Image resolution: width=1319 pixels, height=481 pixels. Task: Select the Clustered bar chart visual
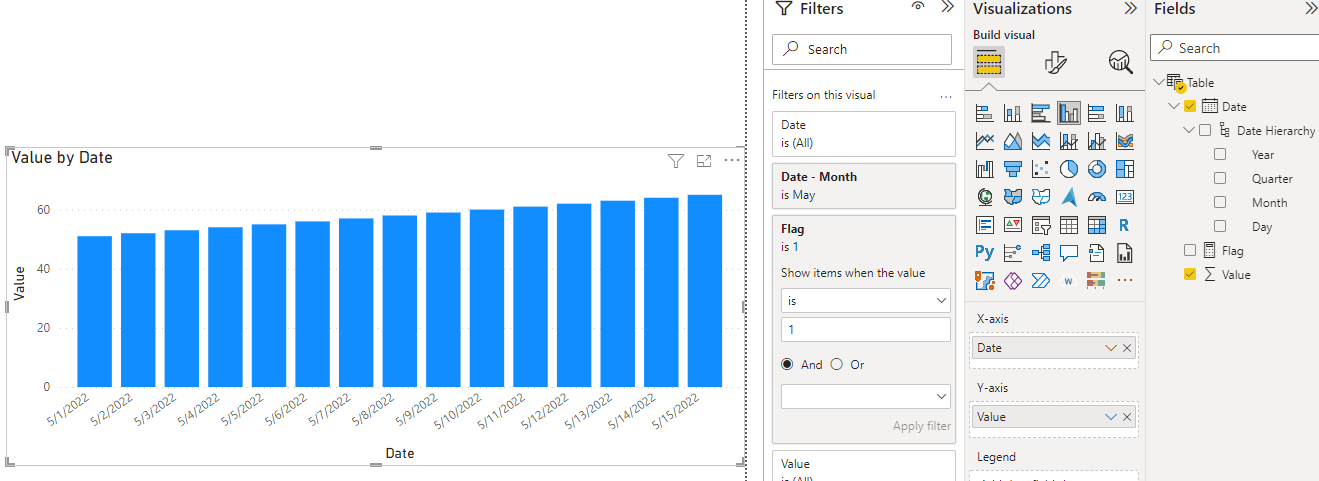(1040, 113)
